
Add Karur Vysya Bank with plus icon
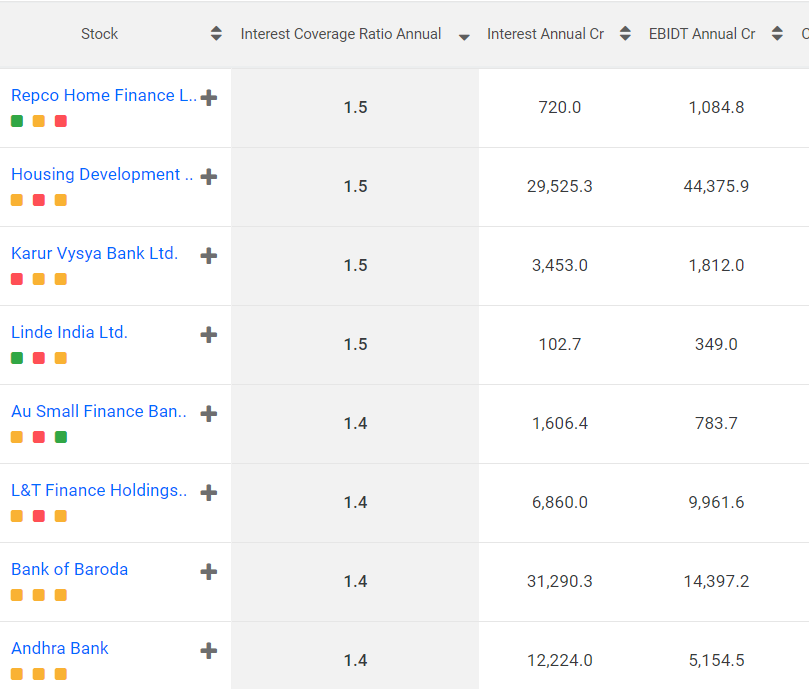coord(208,255)
